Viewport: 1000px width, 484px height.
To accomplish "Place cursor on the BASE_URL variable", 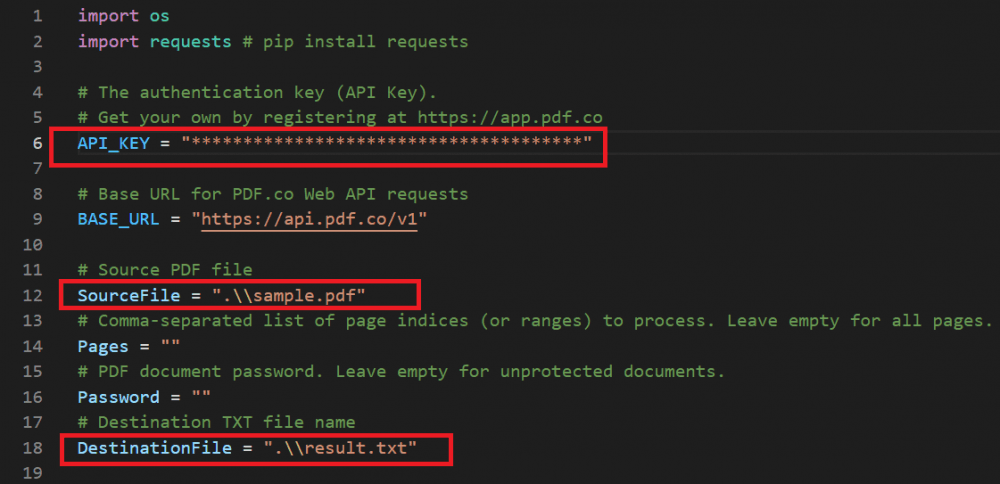I will click(x=118, y=219).
